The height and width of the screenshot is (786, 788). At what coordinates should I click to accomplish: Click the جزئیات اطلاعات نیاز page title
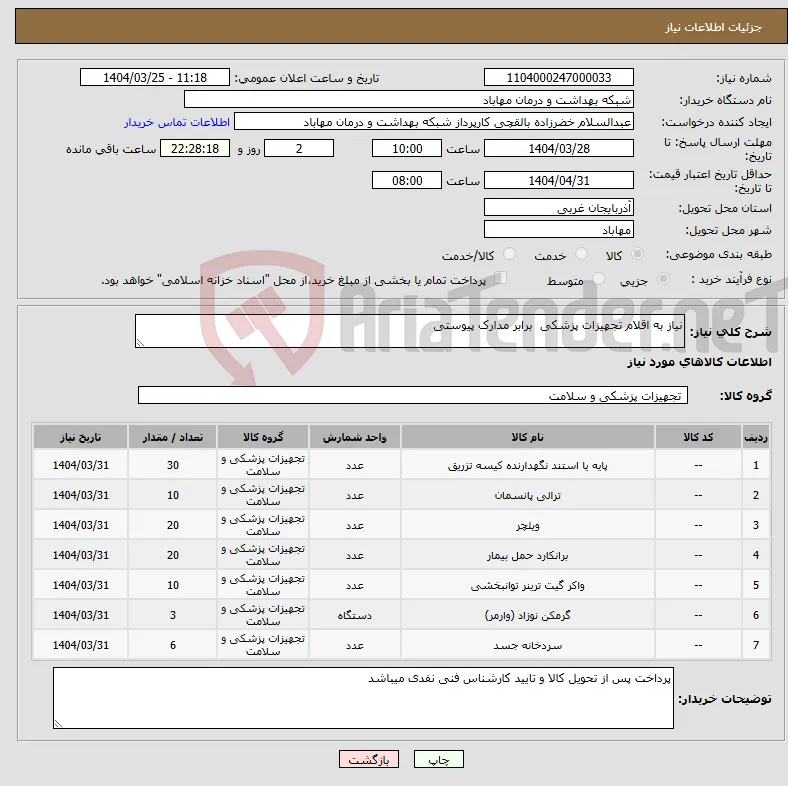pyautogui.click(x=713, y=27)
